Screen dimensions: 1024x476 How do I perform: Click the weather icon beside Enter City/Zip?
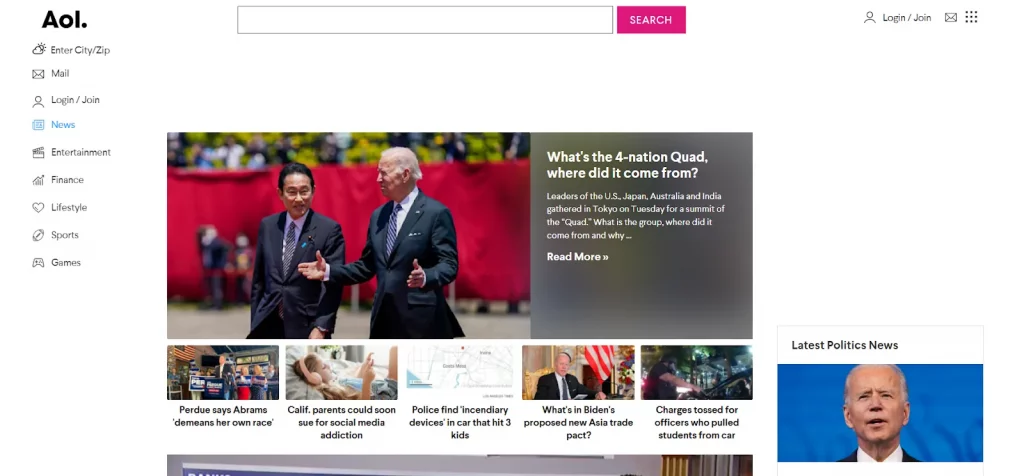39,49
